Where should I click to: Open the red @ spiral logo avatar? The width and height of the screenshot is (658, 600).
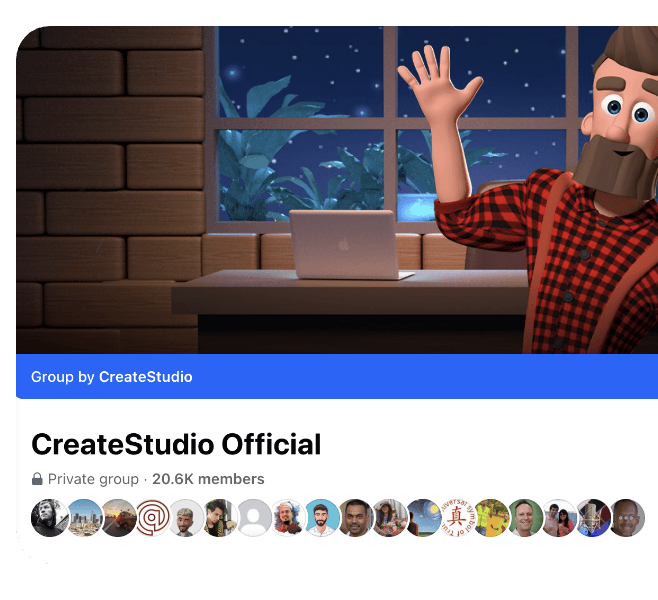point(153,518)
